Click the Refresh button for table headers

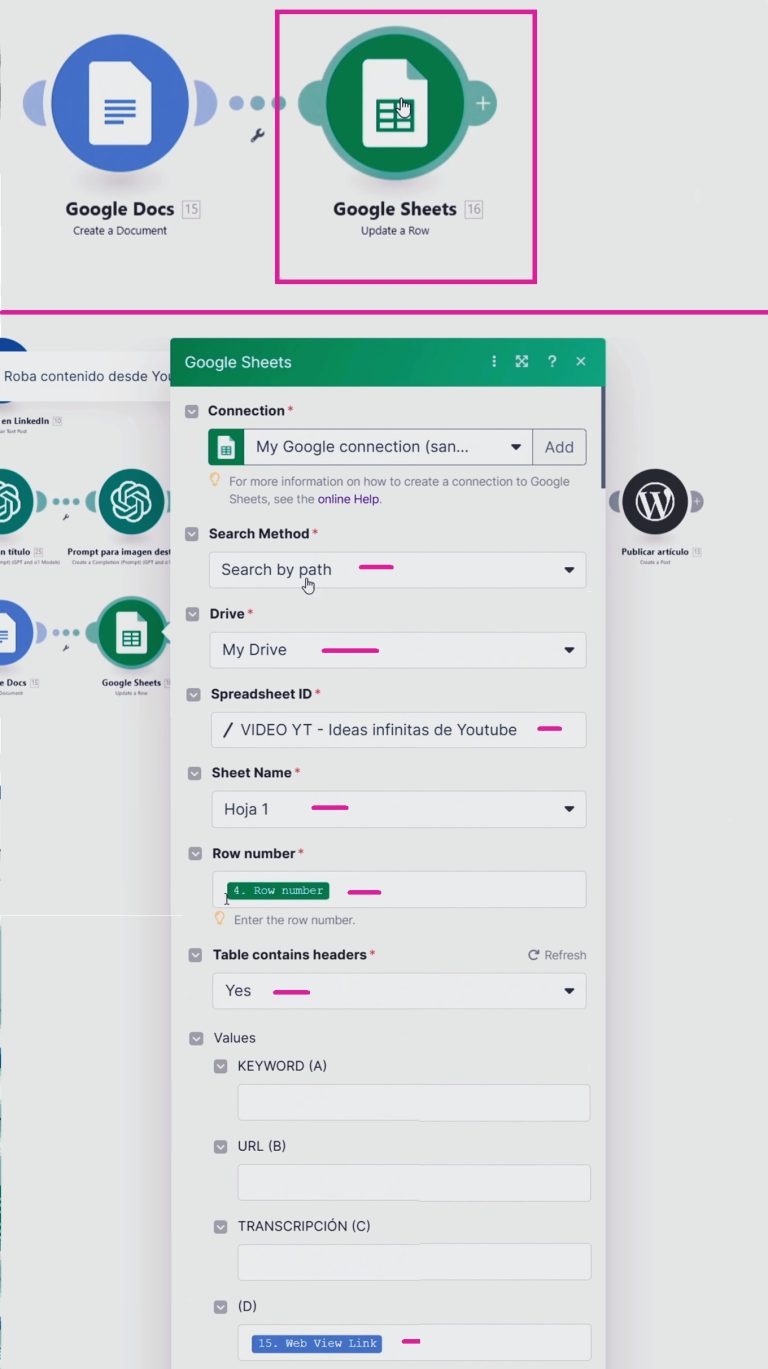[x=557, y=955]
